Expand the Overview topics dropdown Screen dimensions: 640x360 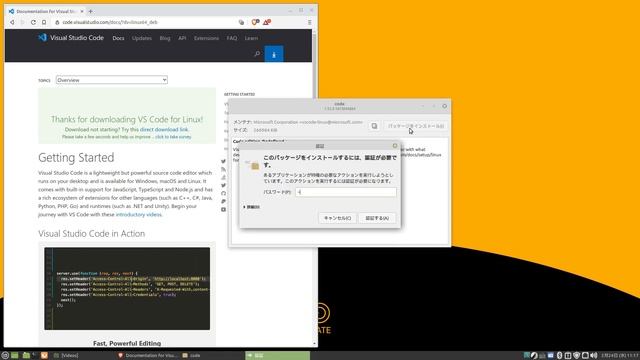(x=112, y=80)
